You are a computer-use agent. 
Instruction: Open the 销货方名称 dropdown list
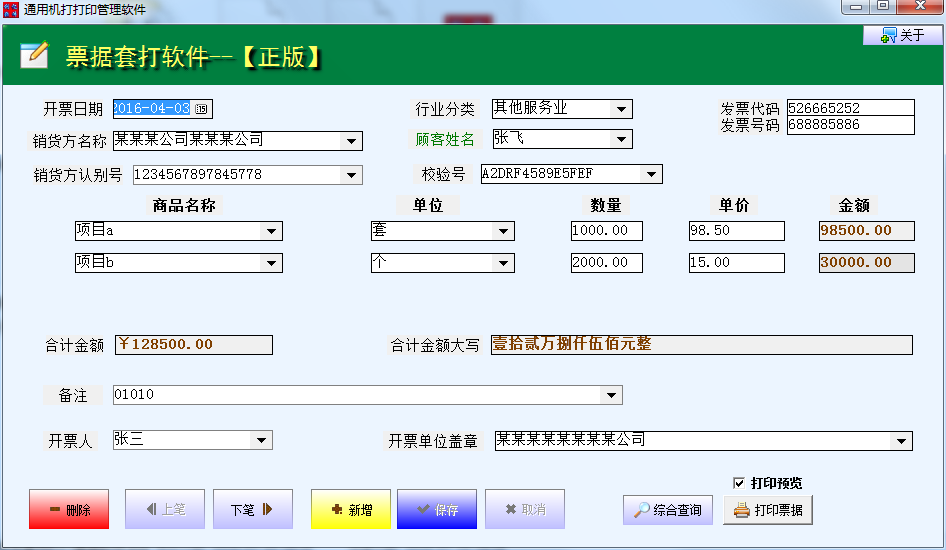pyautogui.click(x=351, y=141)
